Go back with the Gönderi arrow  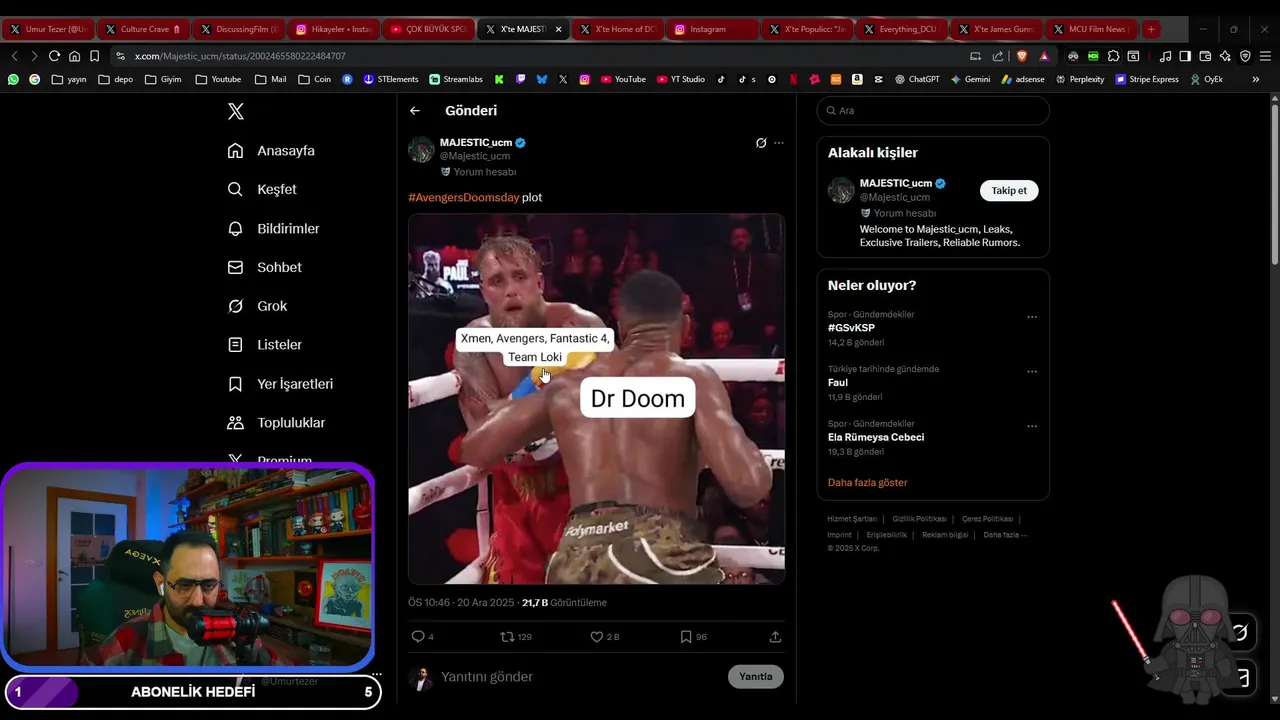click(415, 111)
